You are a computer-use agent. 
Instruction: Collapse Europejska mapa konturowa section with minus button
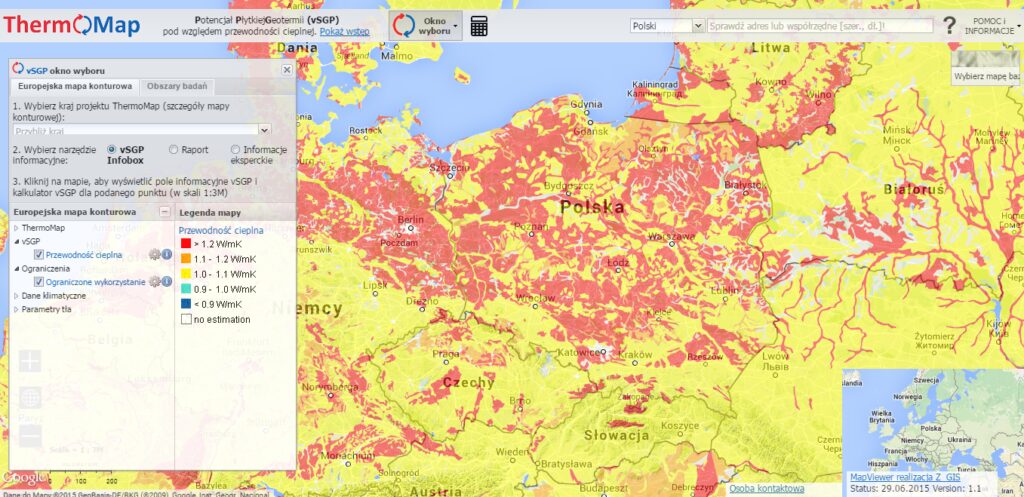pos(165,212)
